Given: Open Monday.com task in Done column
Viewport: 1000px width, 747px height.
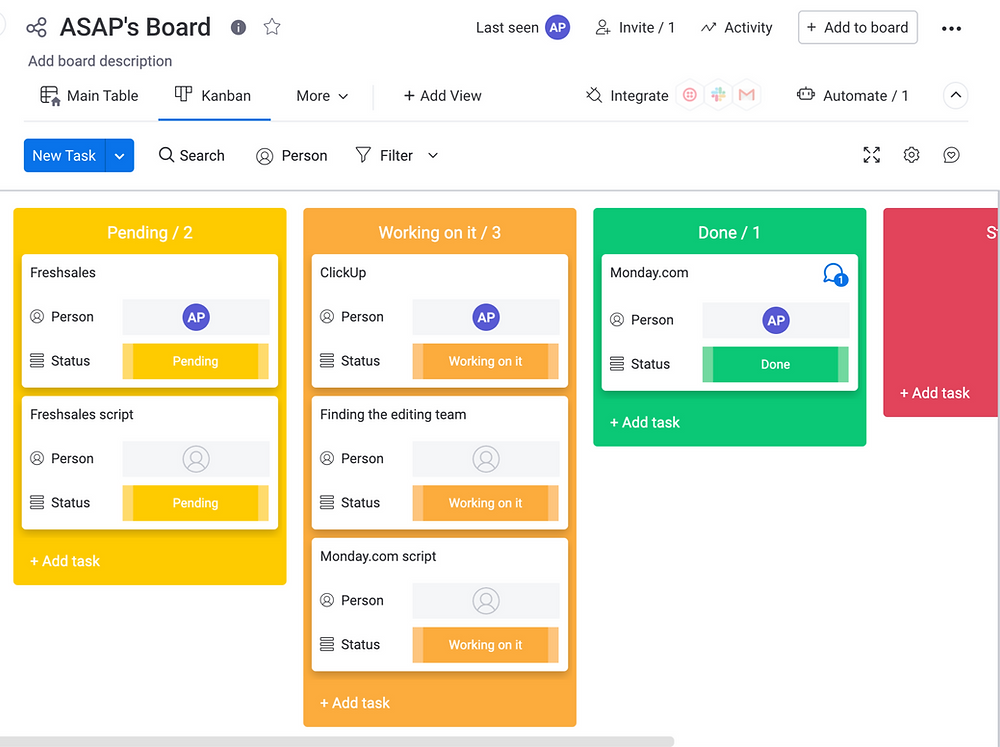Looking at the screenshot, I should tap(649, 272).
